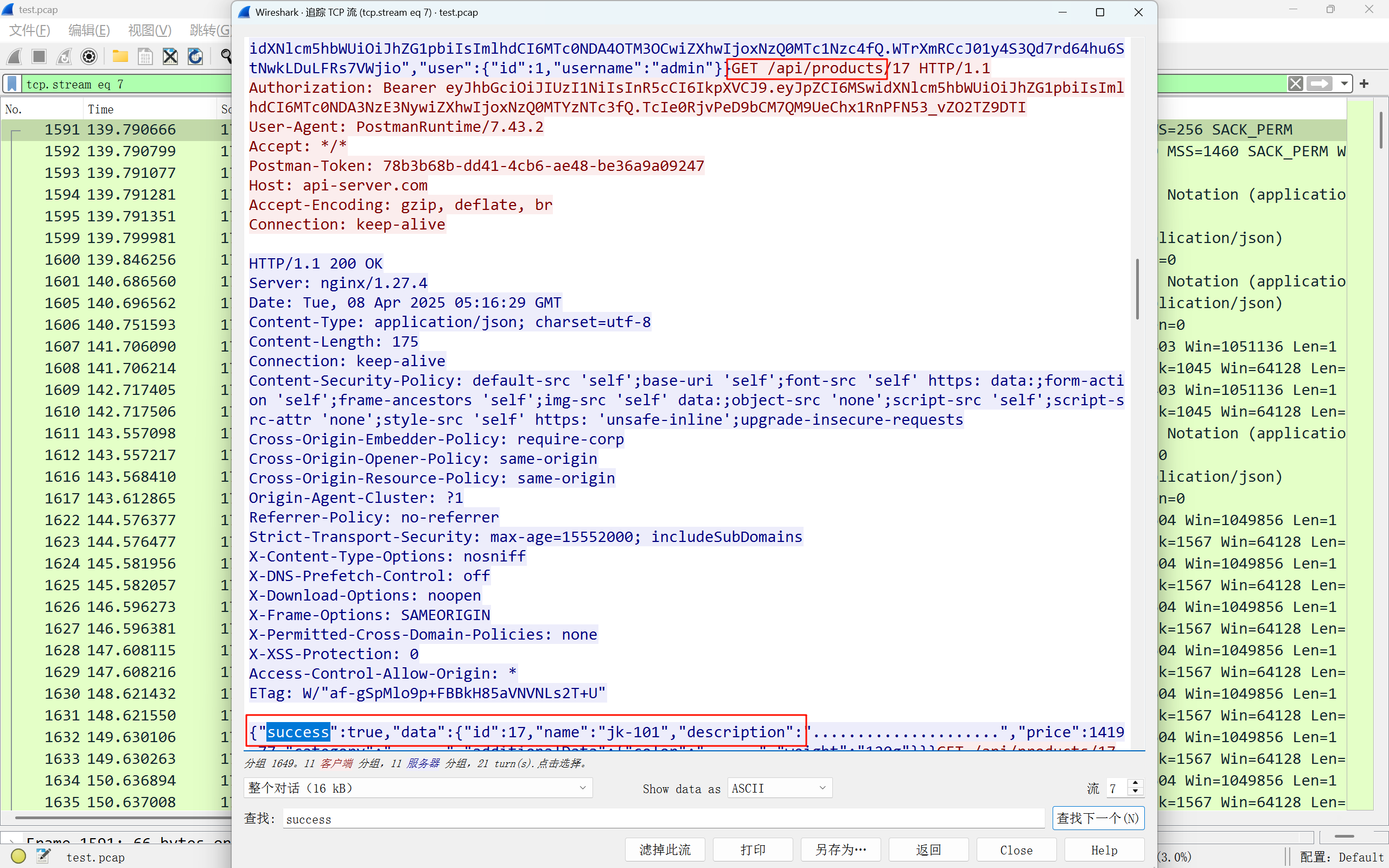Screen dimensions: 1389x868
Task: Click the stream number field showing 7
Action: (x=1118, y=788)
